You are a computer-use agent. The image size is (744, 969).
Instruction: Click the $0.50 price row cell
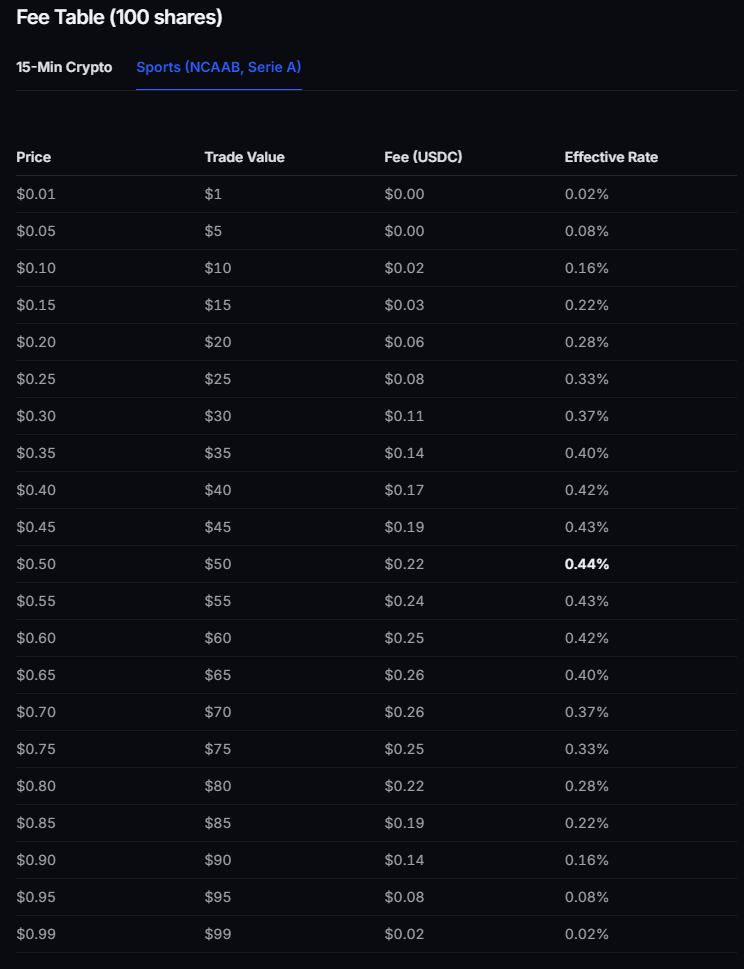tap(36, 564)
